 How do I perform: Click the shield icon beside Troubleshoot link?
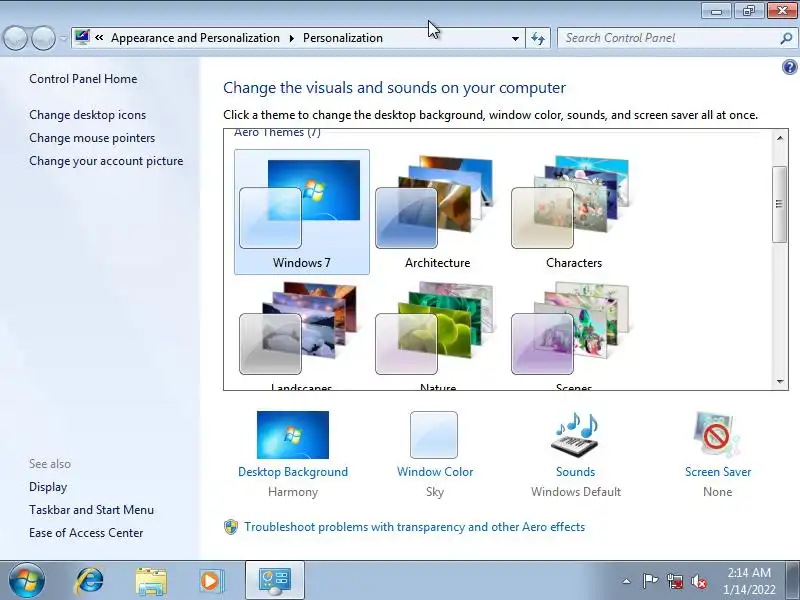tap(231, 527)
